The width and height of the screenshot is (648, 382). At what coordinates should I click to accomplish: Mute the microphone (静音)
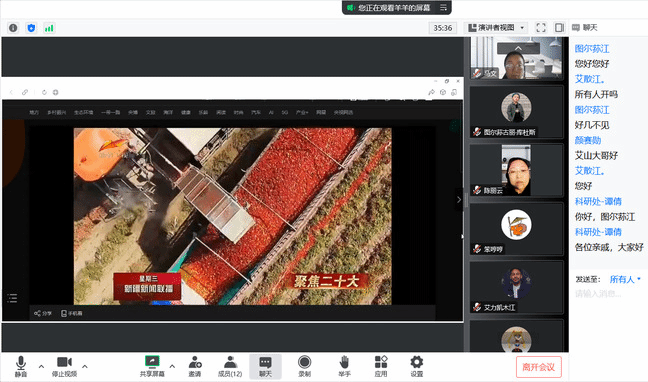(x=21, y=366)
